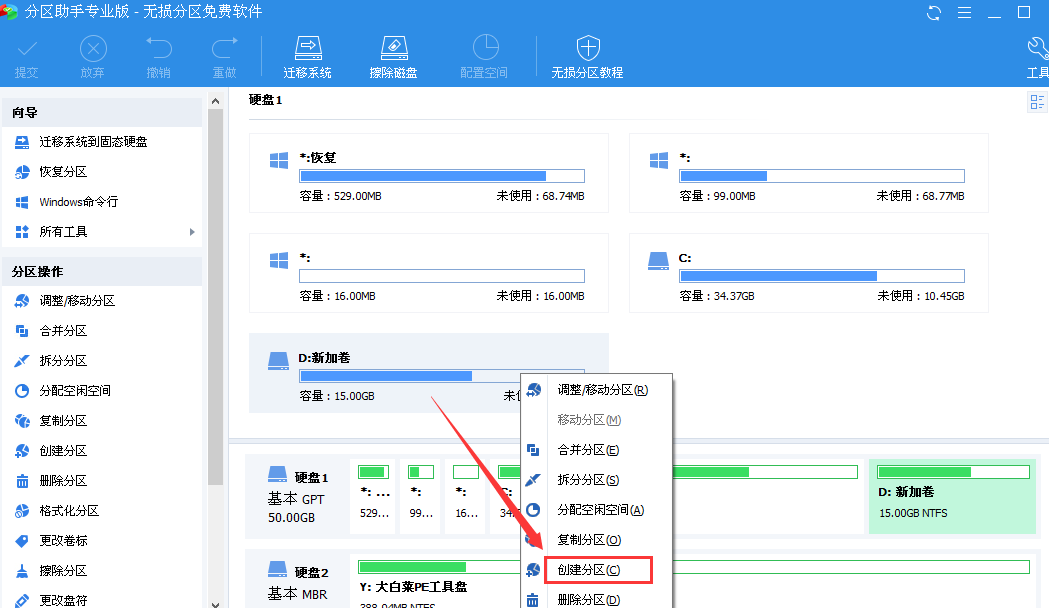
Task: Select context menu item 创建分区(C)
Action: coord(596,570)
